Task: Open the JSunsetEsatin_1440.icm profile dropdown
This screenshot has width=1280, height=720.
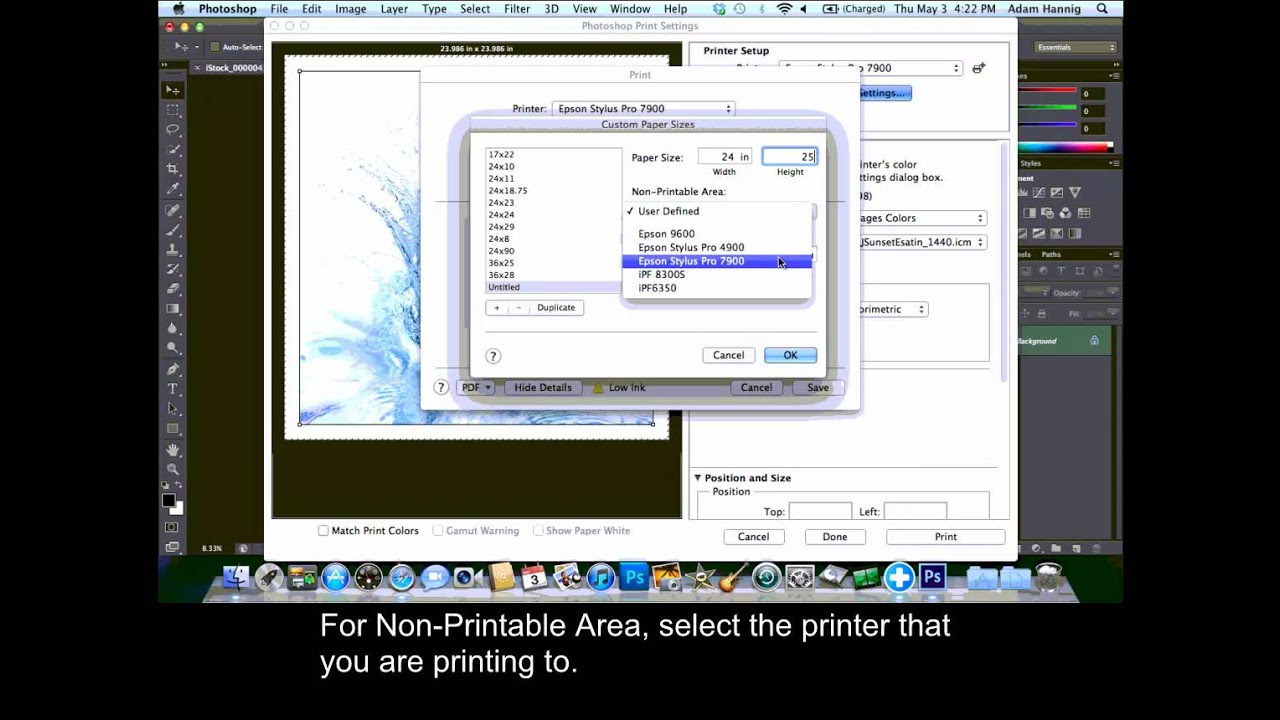Action: pos(923,242)
